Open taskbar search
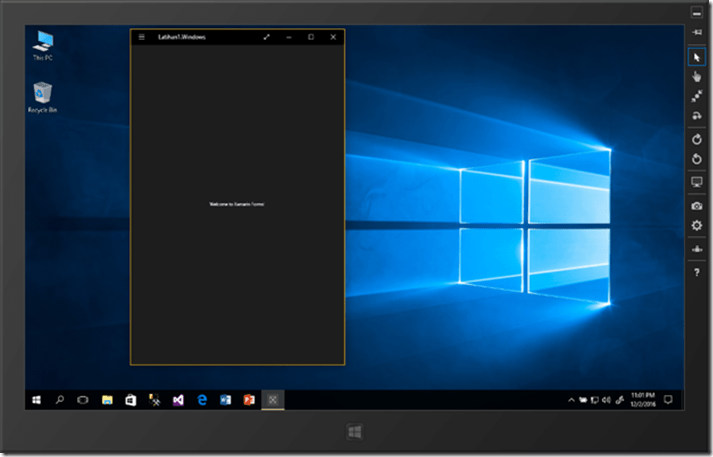Viewport: 713px width, 457px height. click(x=60, y=400)
